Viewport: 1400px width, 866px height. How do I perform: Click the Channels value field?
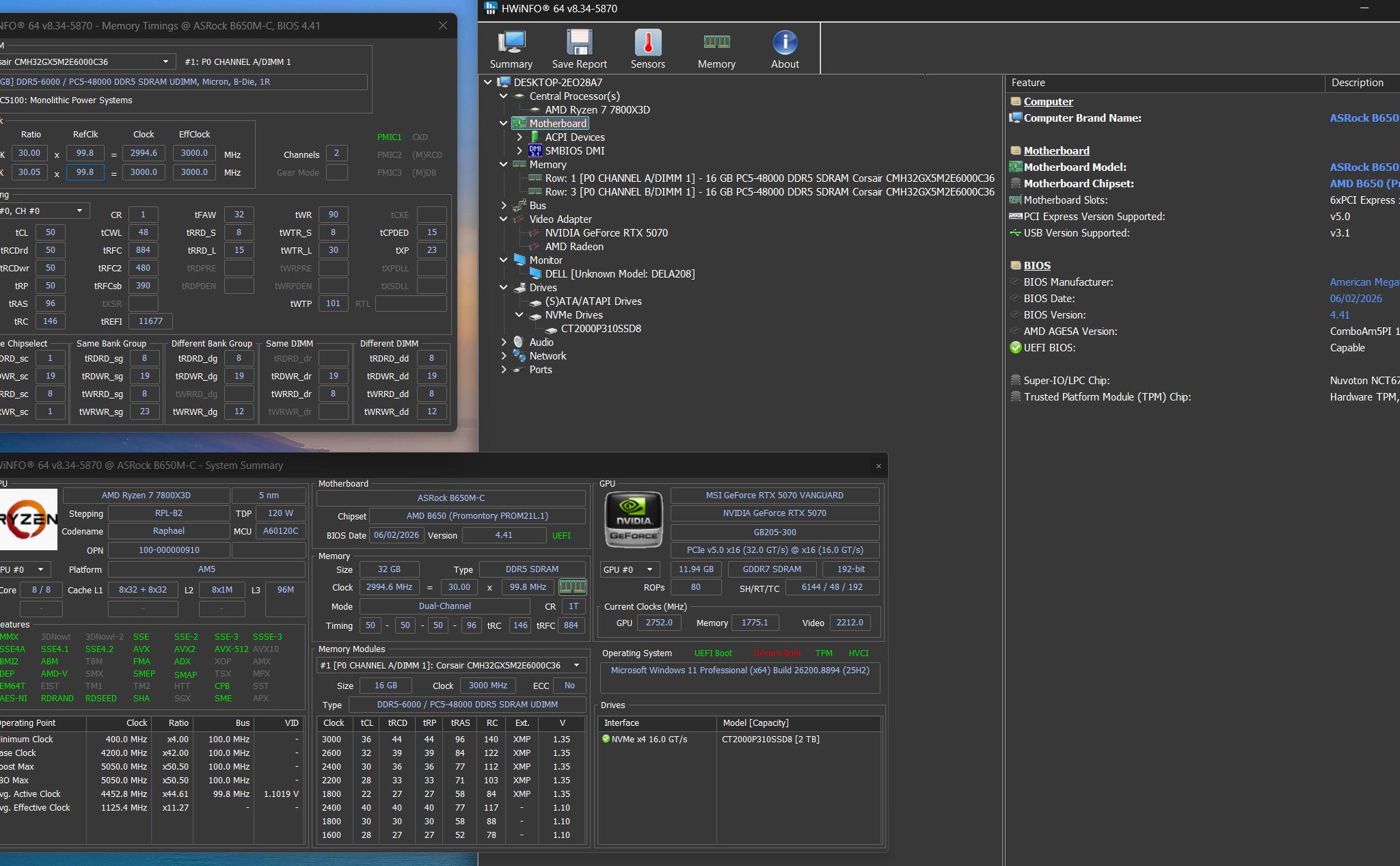pos(336,153)
